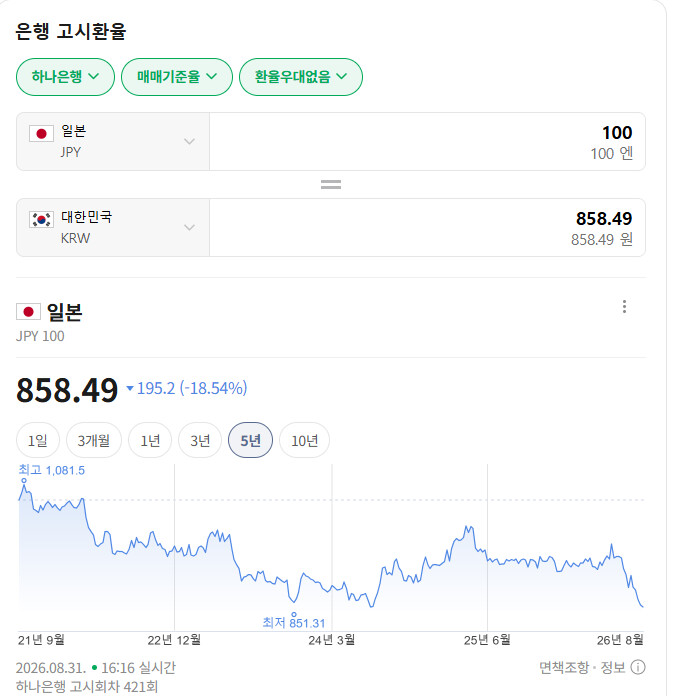Click the equals sign between currency boxes
Image resolution: width=673 pixels, height=696 pixels.
[331, 184]
